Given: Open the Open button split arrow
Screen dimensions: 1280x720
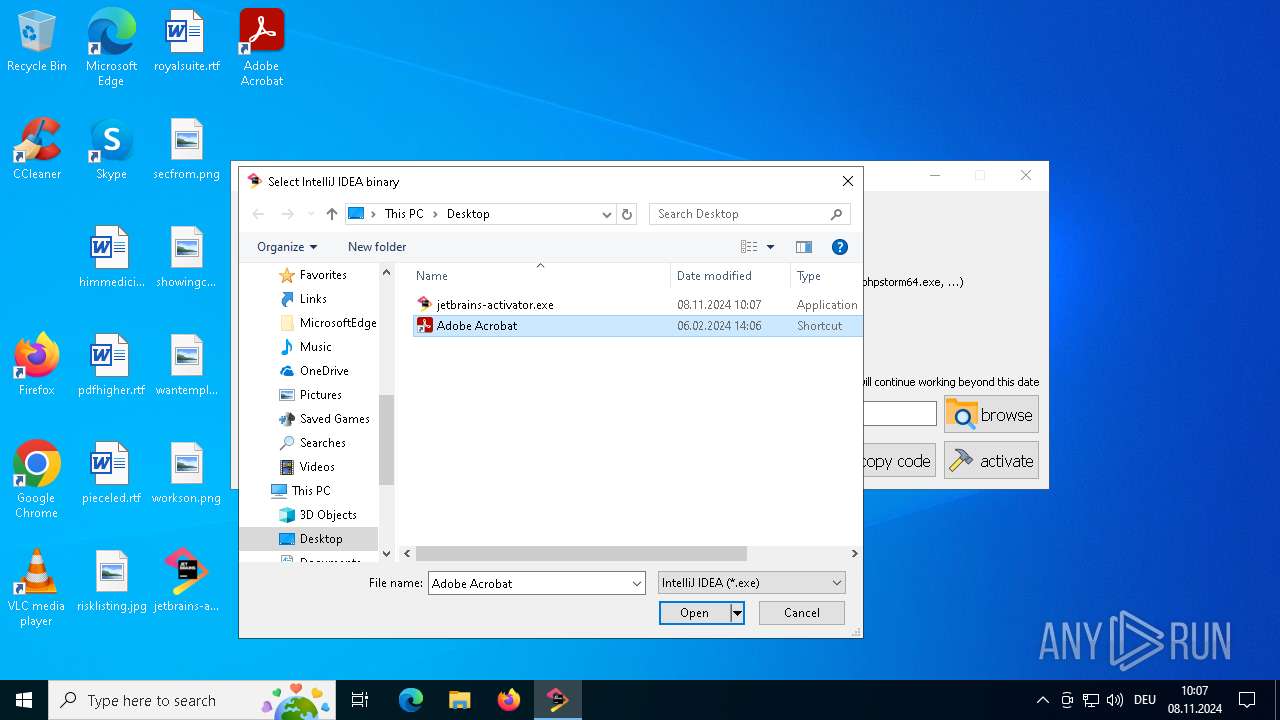Looking at the screenshot, I should [x=737, y=613].
